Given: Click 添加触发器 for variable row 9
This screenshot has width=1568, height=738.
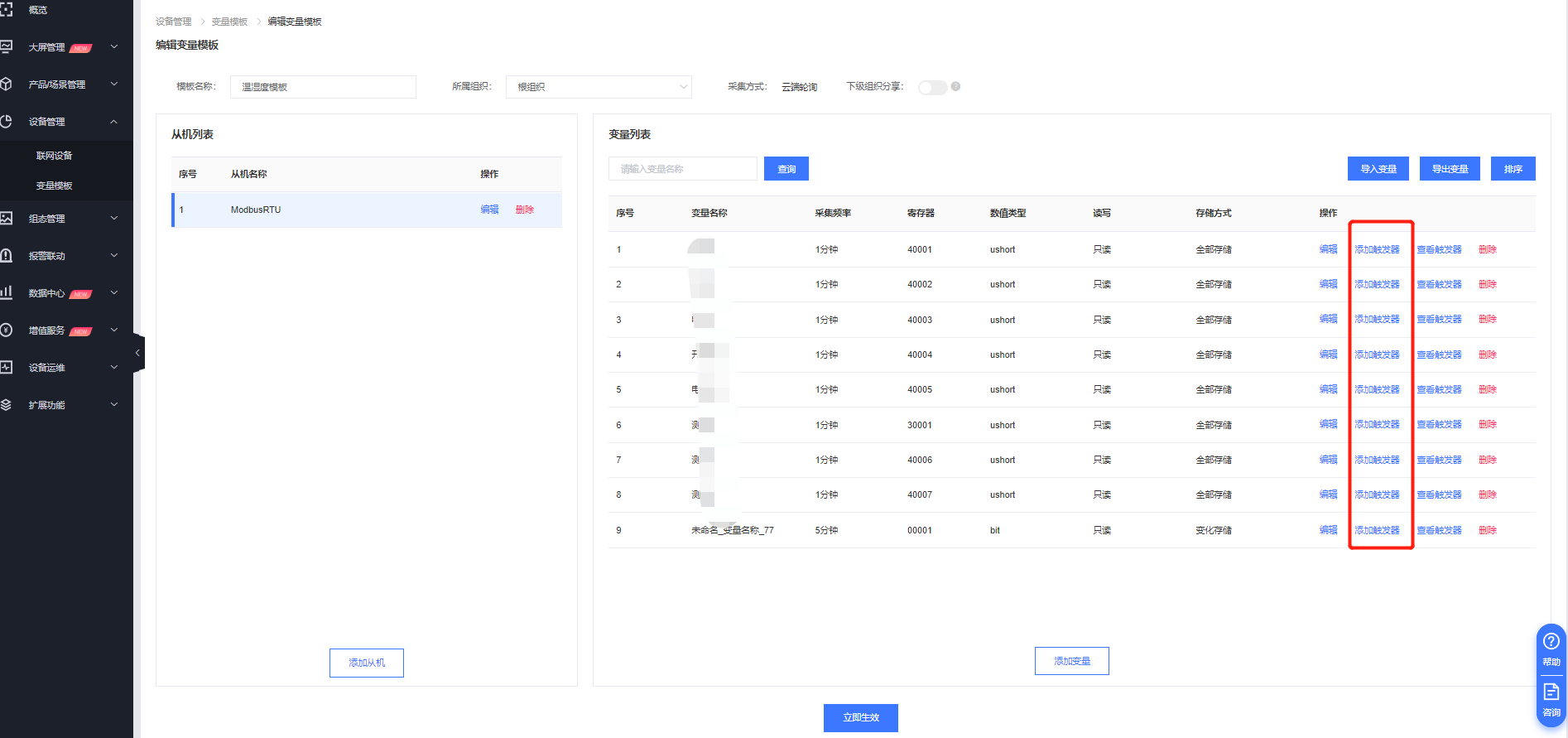Looking at the screenshot, I should (1377, 530).
